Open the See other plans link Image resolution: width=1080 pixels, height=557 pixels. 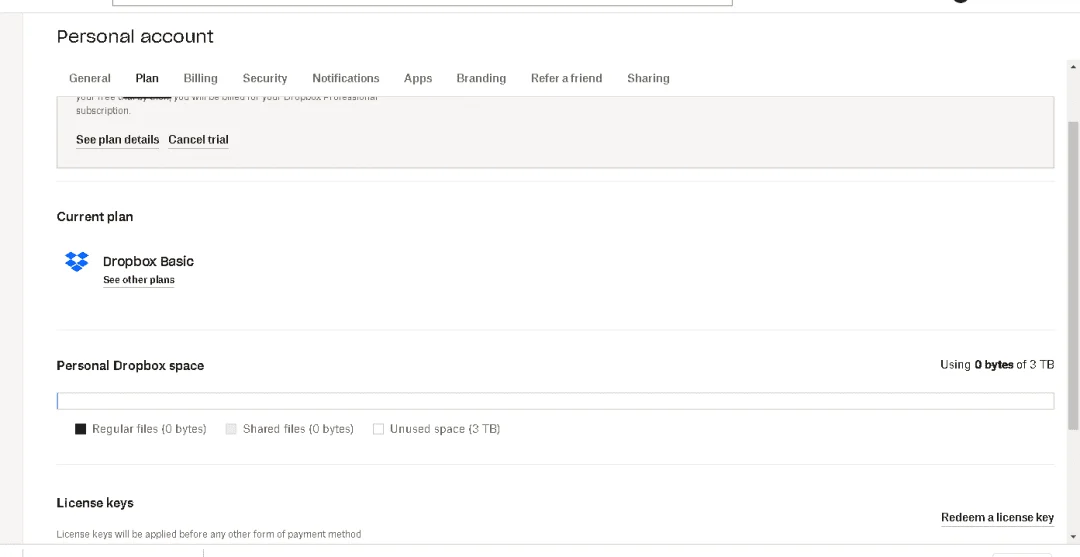138,280
